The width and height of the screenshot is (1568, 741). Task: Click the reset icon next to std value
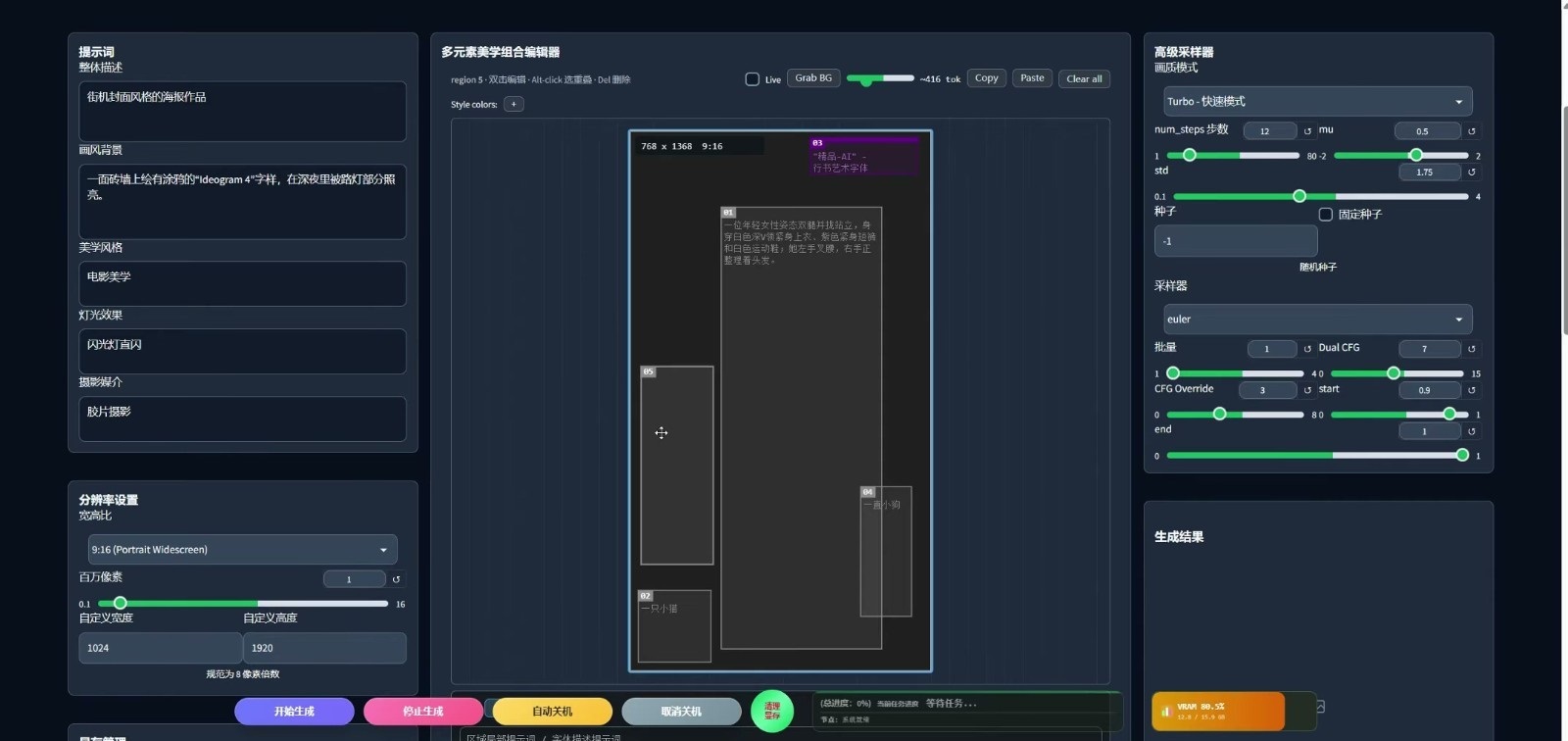click(1471, 173)
